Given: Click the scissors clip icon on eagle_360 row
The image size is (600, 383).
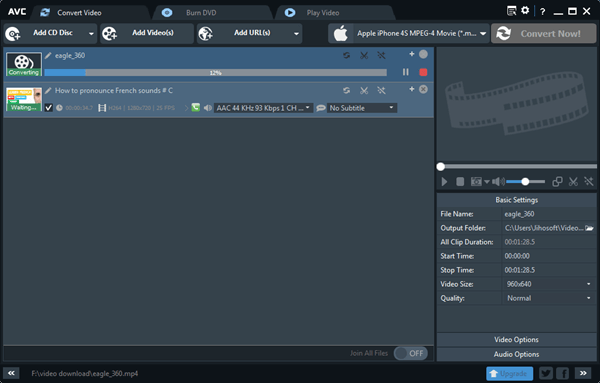Looking at the screenshot, I should tap(364, 55).
